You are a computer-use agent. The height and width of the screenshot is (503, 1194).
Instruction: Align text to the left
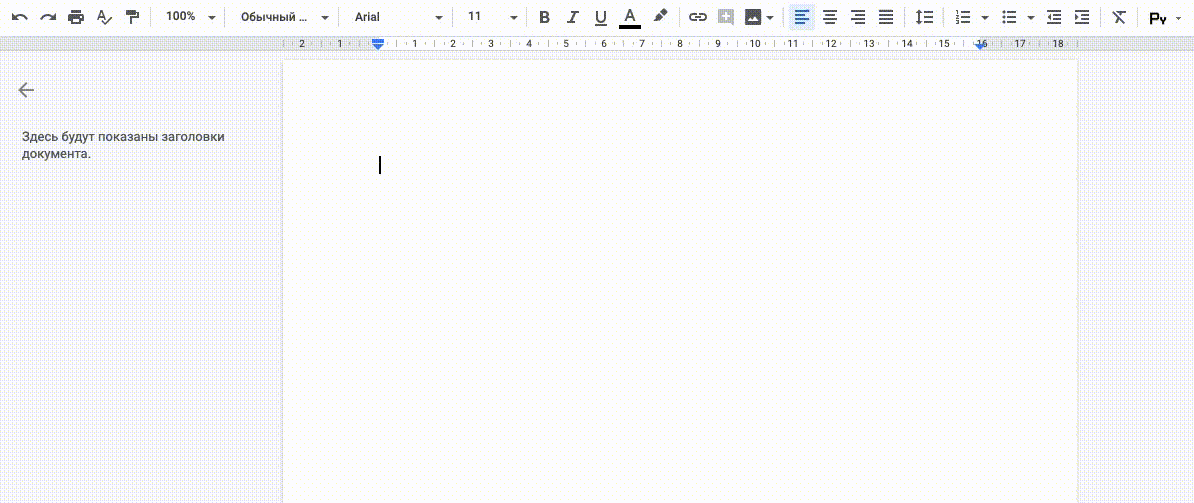pos(802,17)
